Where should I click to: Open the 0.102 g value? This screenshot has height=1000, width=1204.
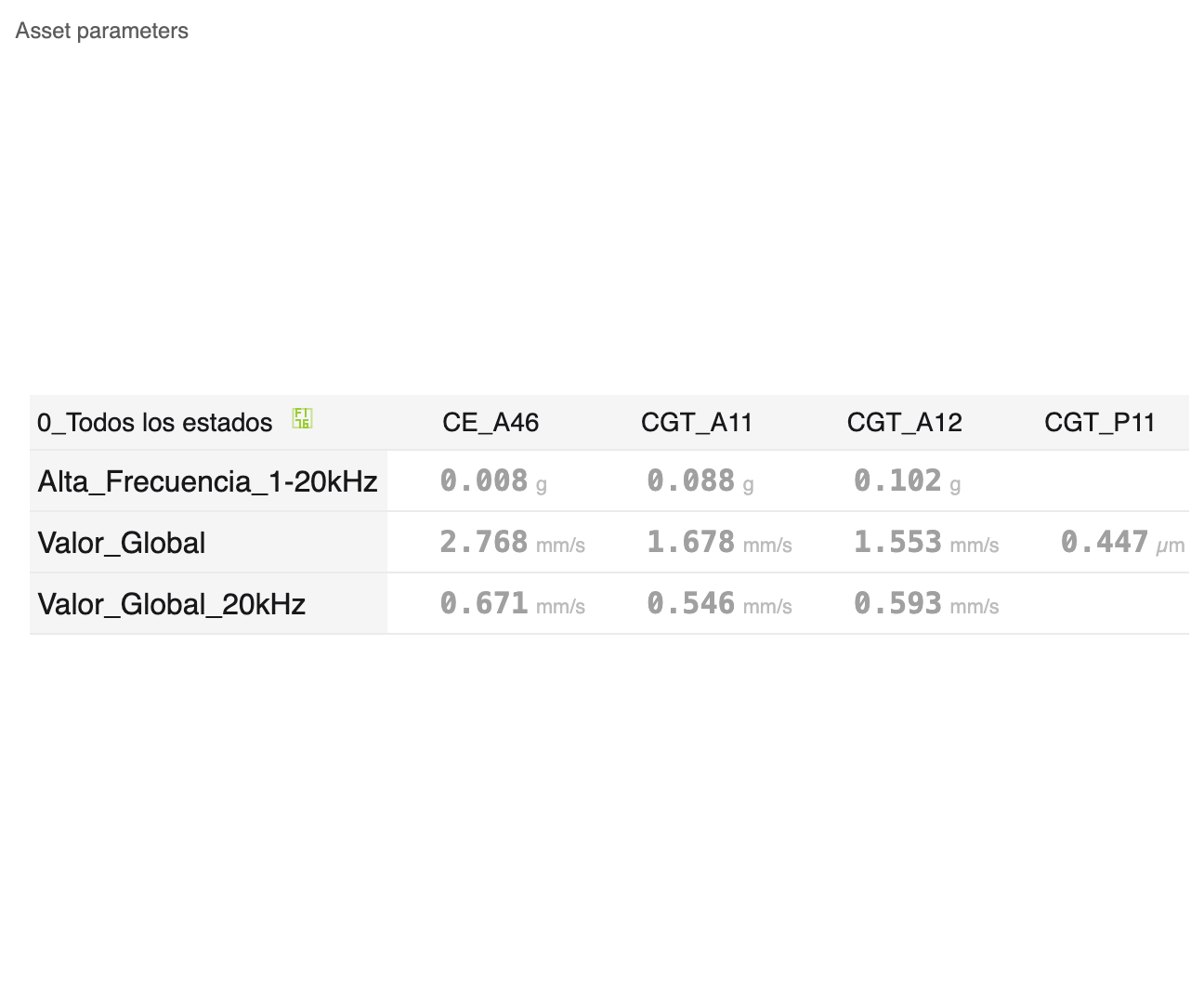[x=908, y=480]
